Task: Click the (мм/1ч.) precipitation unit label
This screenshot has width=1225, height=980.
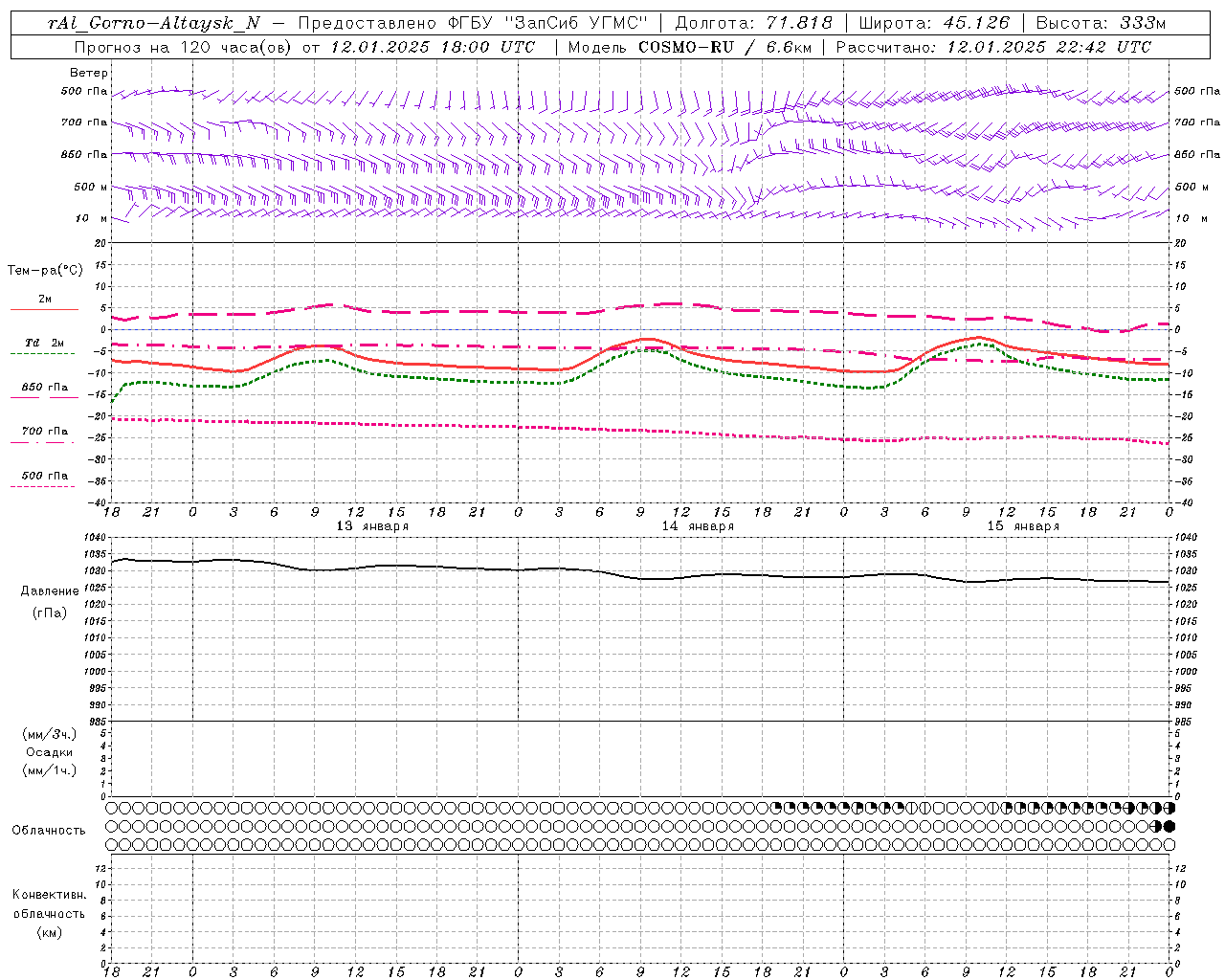Action: (x=49, y=770)
